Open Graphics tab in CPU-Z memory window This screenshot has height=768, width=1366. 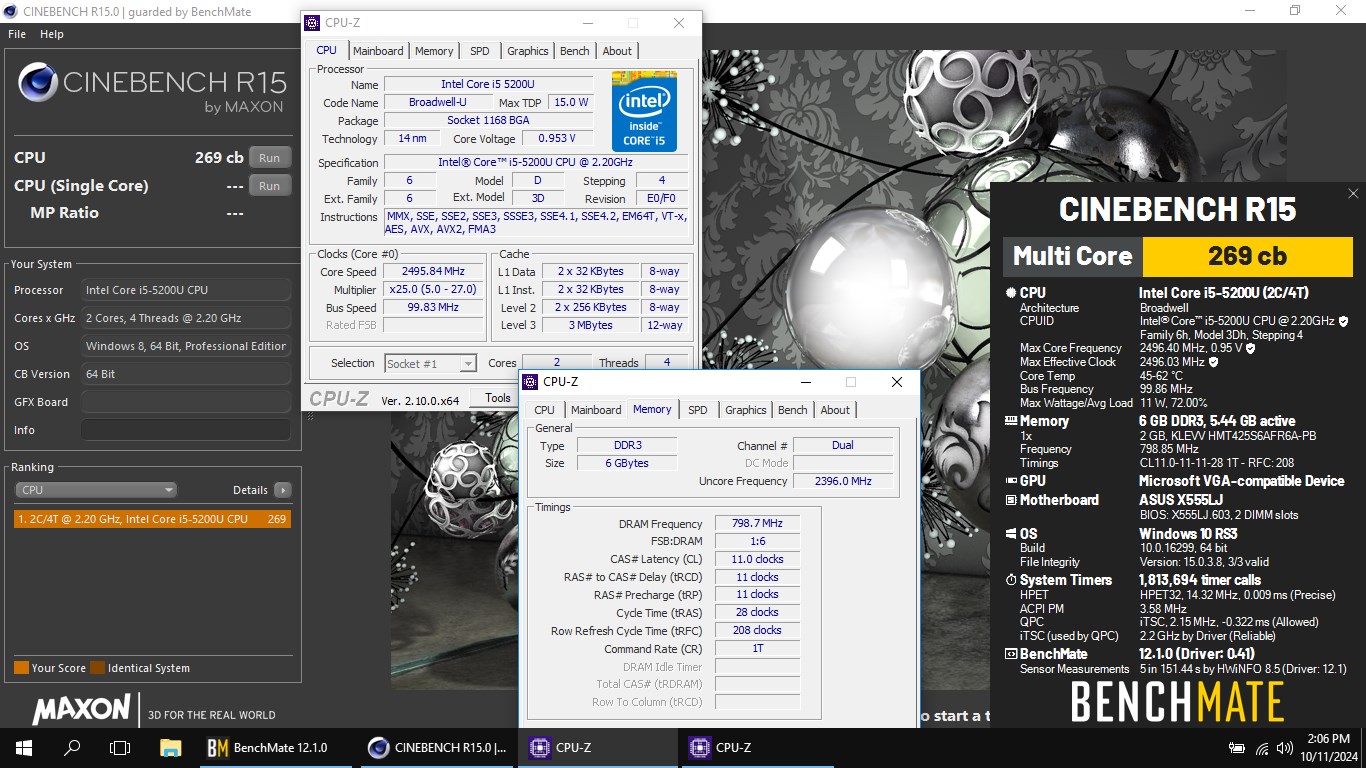746,410
